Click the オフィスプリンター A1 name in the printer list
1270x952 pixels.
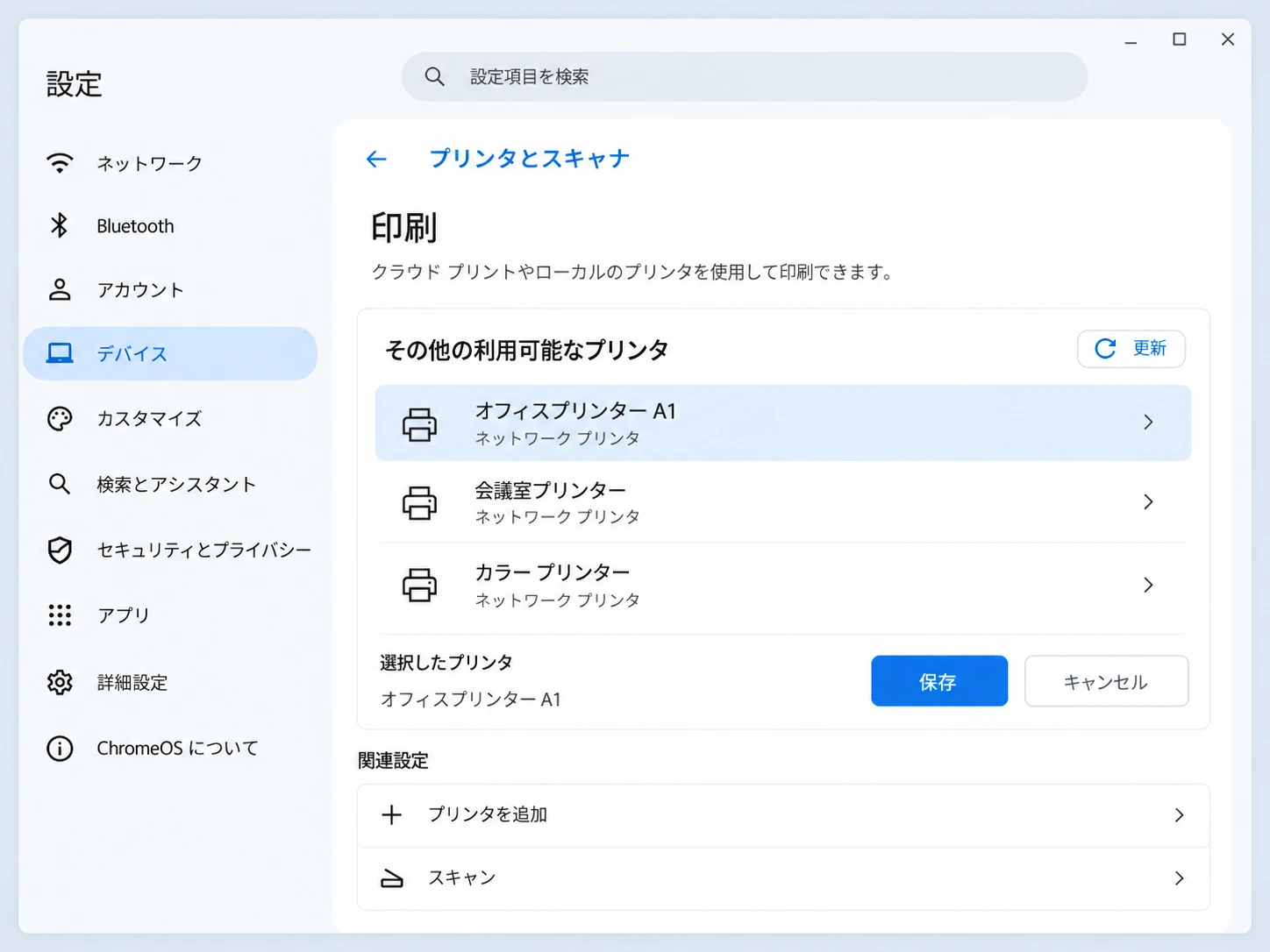575,411
